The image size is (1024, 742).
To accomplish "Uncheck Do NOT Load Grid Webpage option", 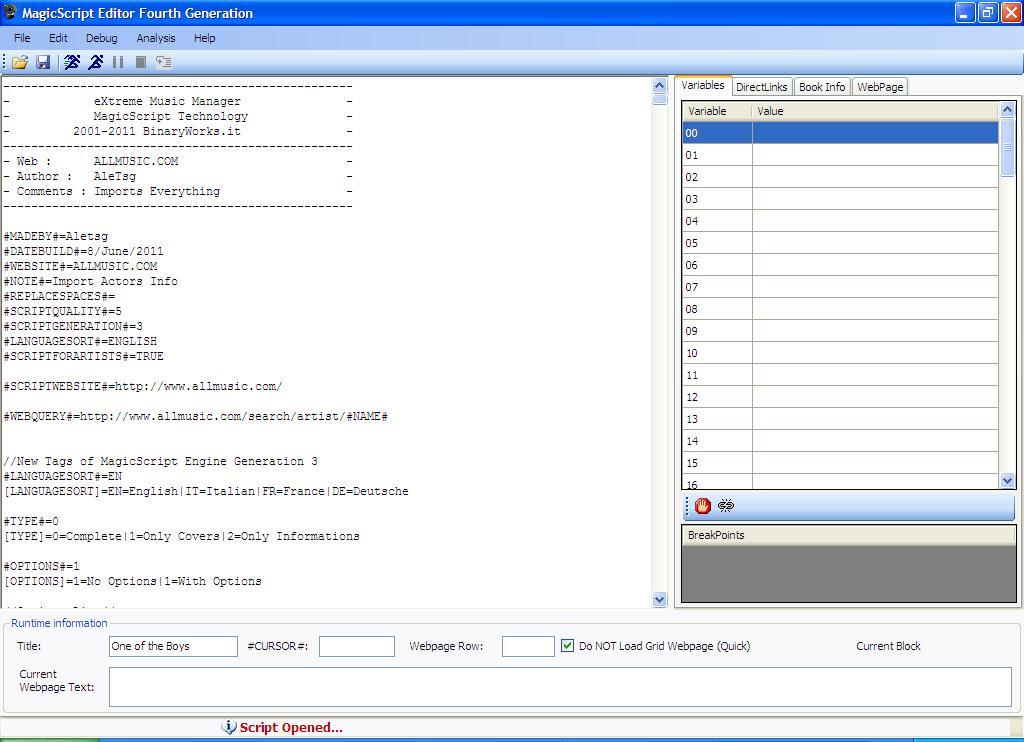I will (x=566, y=646).
